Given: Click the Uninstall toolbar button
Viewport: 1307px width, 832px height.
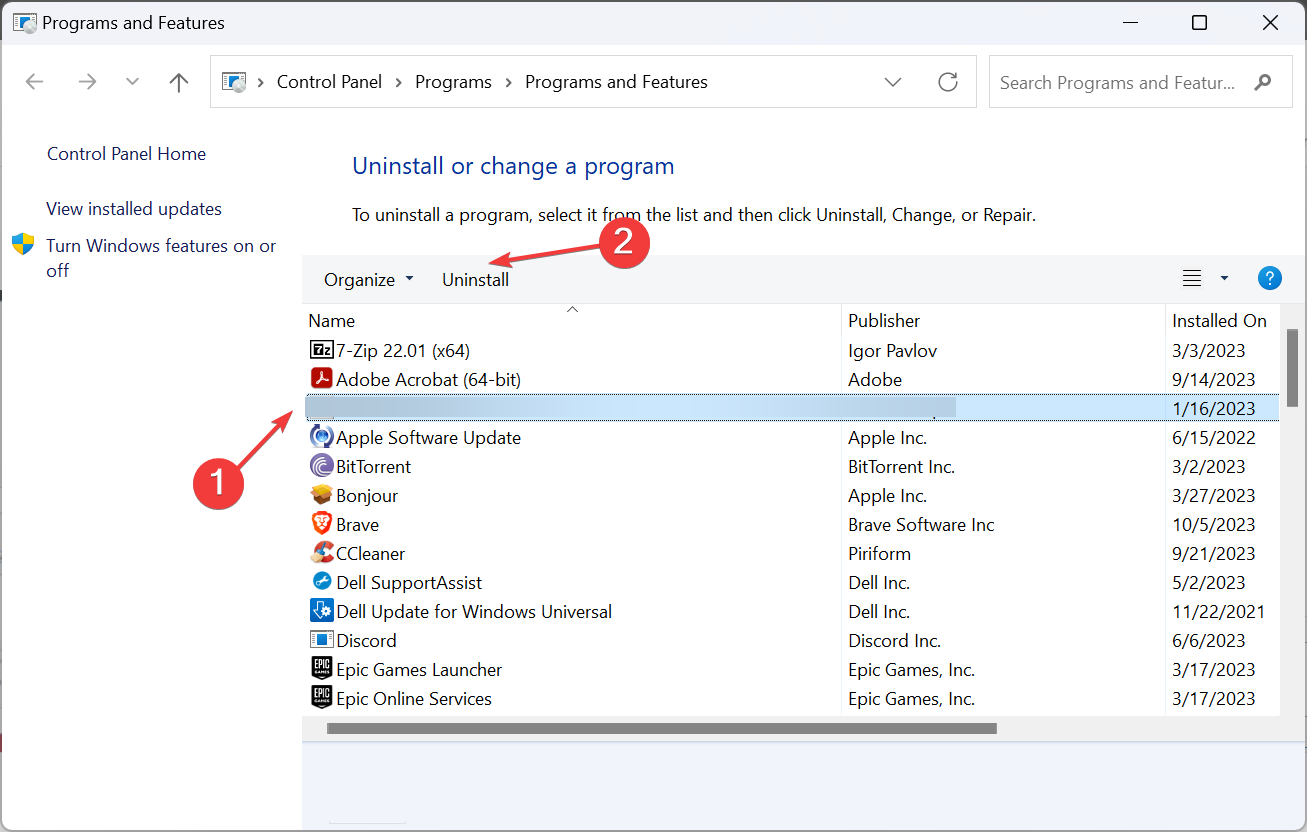Looking at the screenshot, I should point(475,280).
